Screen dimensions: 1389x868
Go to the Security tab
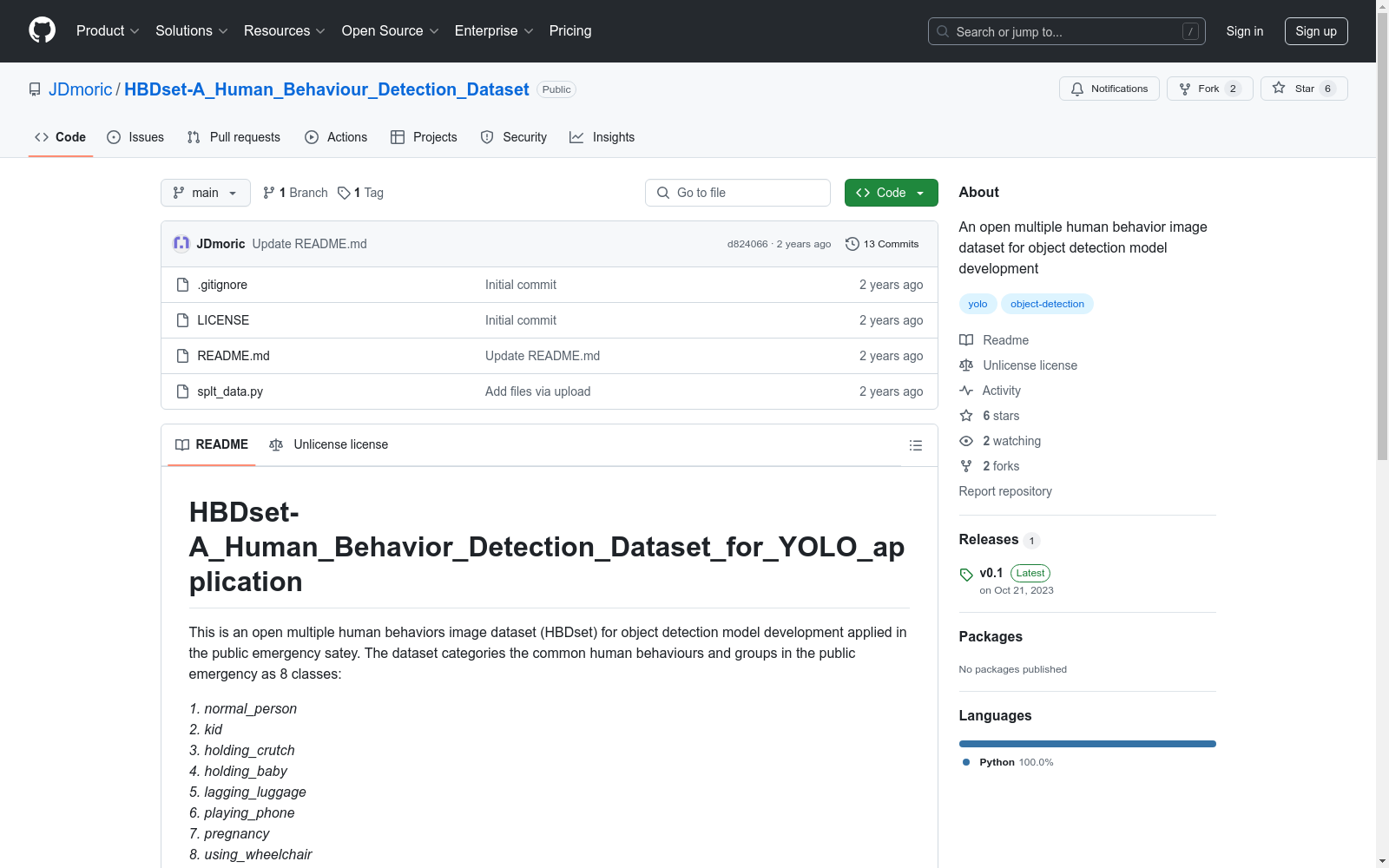click(514, 137)
